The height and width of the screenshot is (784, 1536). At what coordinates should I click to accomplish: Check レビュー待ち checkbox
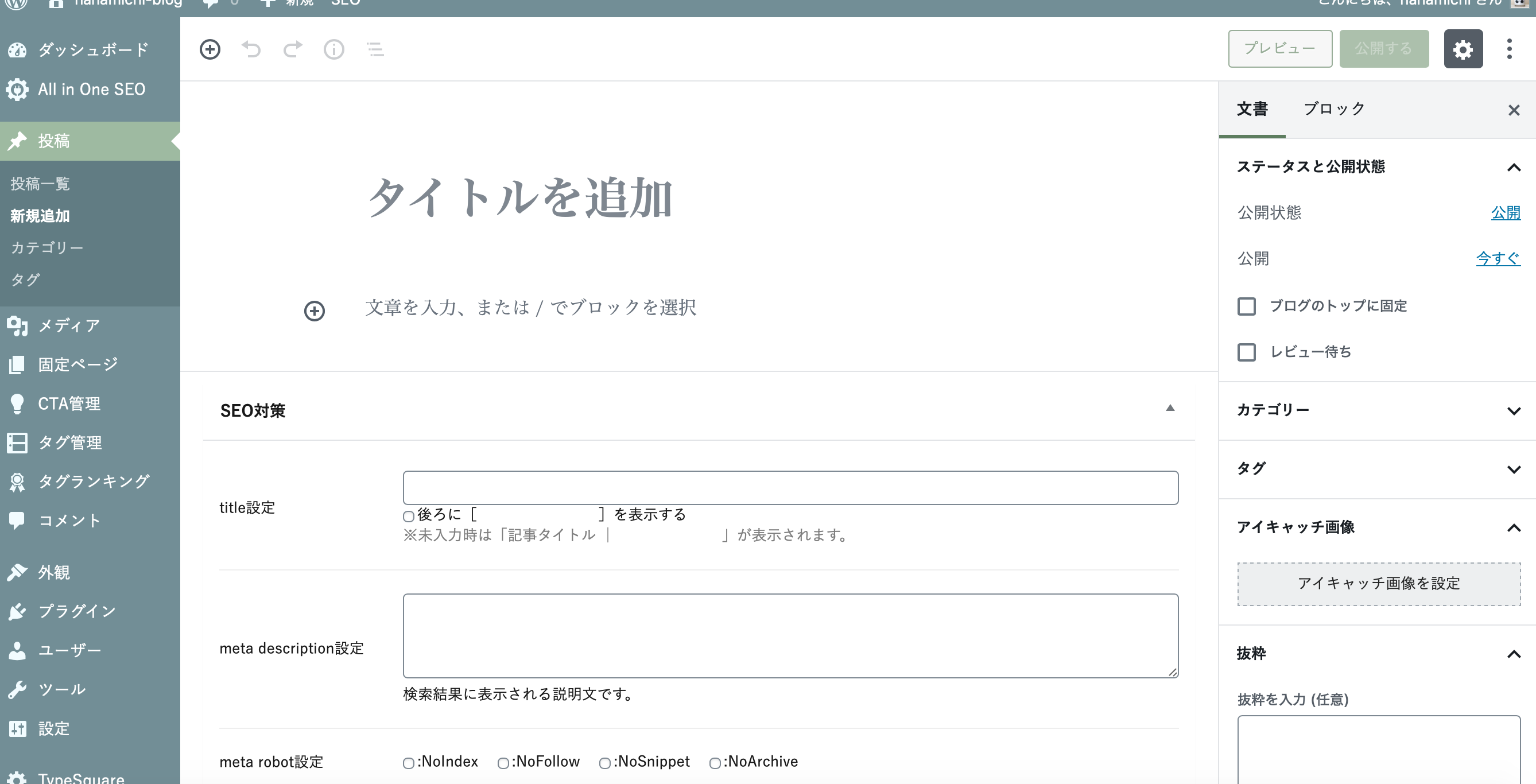(1246, 352)
